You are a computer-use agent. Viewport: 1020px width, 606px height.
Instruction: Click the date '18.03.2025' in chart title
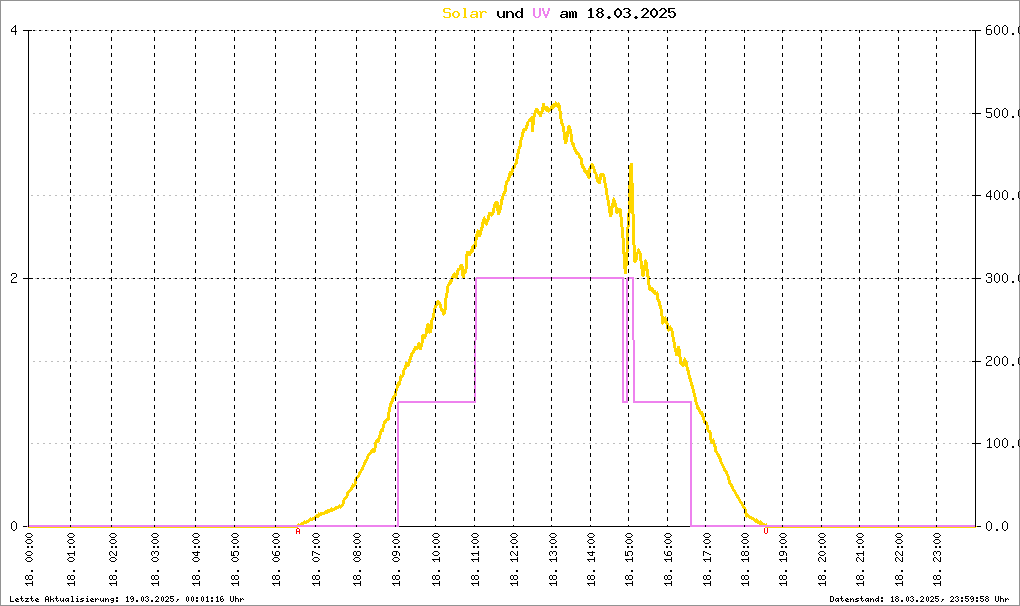(x=632, y=14)
